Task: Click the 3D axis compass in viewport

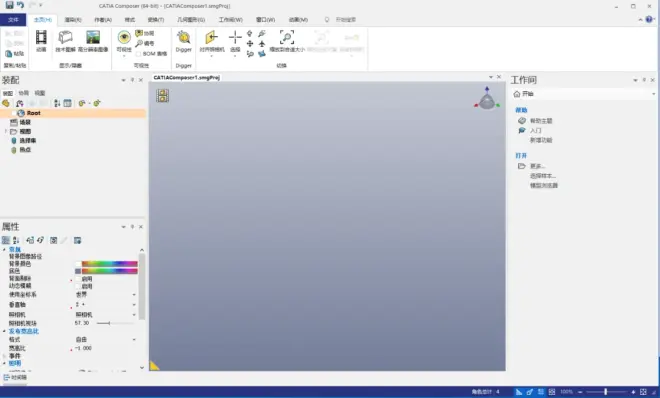Action: pos(487,98)
